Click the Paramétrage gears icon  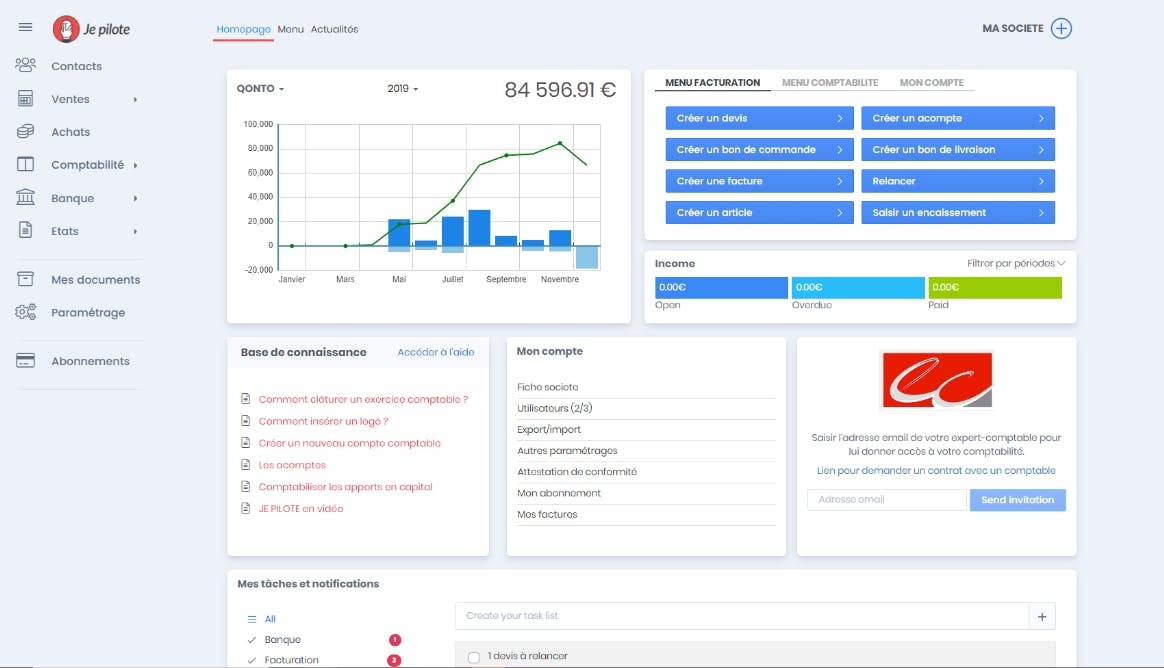26,313
